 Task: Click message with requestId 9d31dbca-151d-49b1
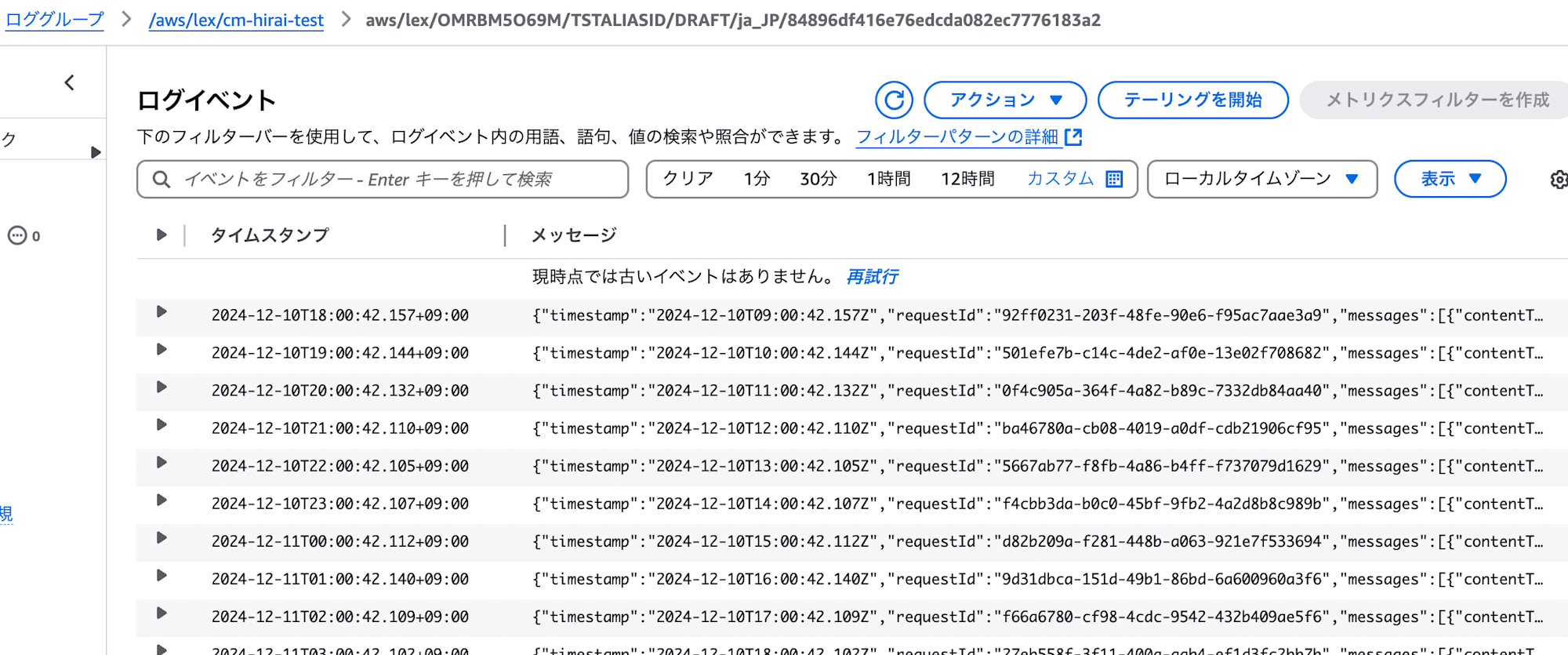(1038, 579)
